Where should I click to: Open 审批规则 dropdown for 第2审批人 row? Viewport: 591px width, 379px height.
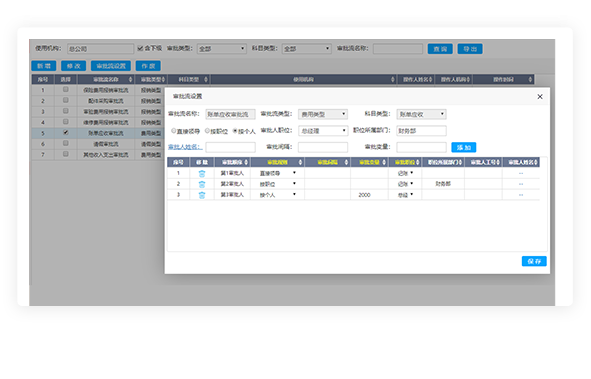277,184
